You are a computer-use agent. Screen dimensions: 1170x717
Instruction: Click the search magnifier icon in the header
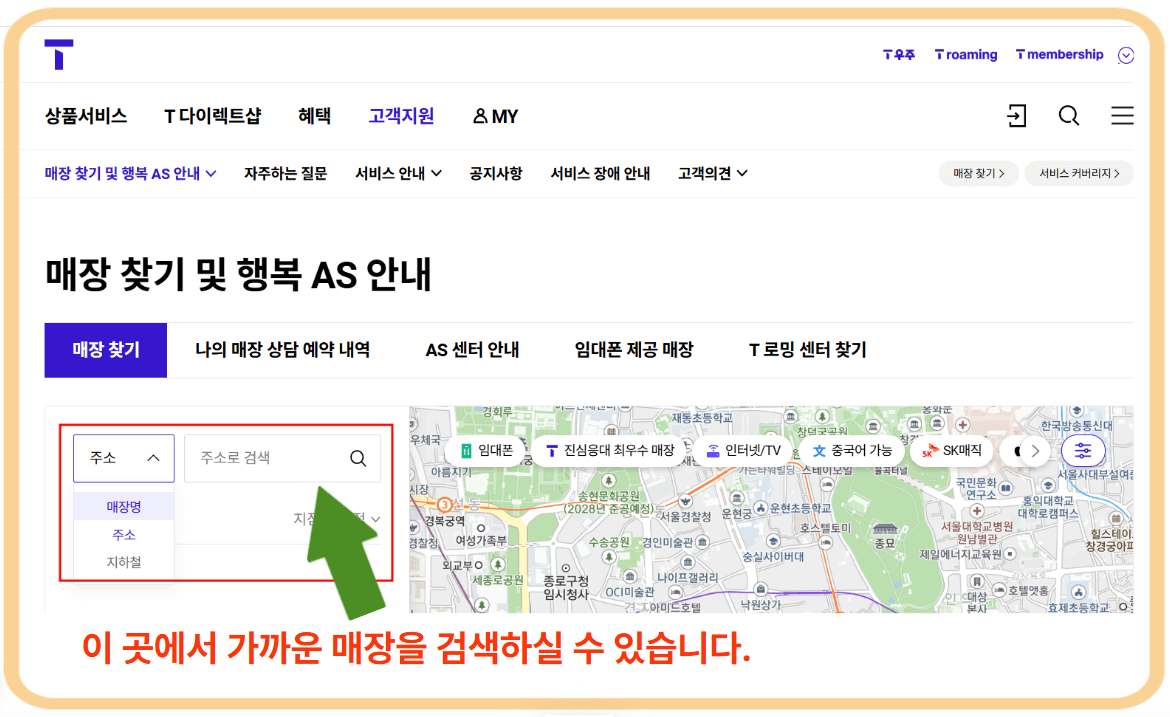tap(1069, 116)
